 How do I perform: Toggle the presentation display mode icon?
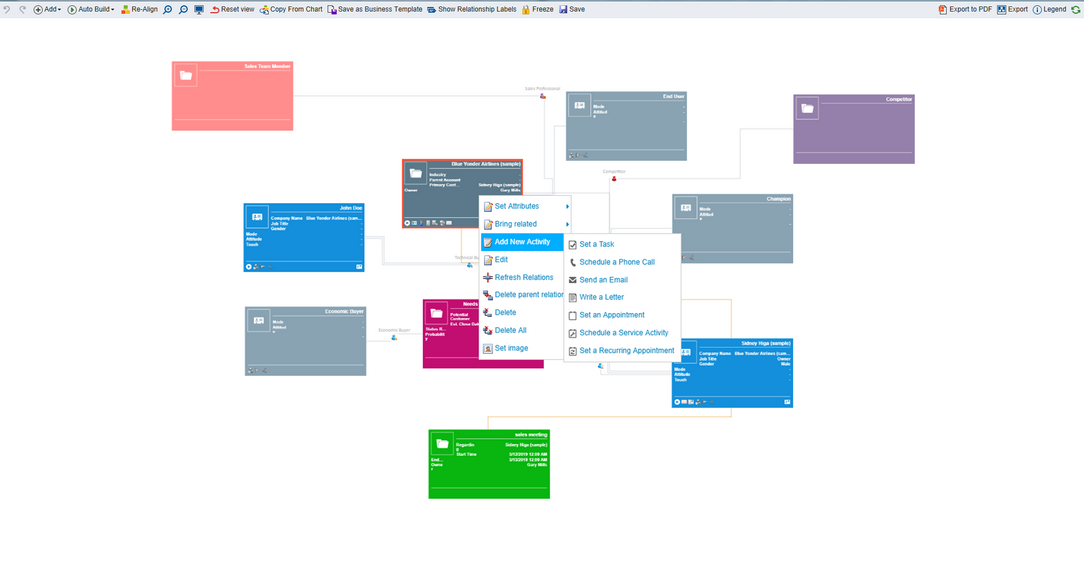[x=200, y=9]
